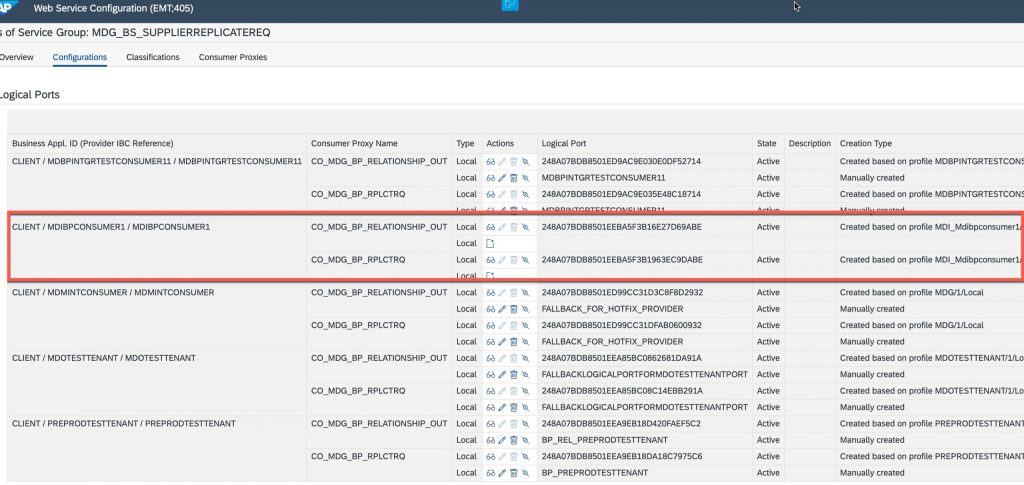Display logical port 248A07BDB8501EEA9EB18DA18C7975C6
This screenshot has height=485, width=1024.
coord(490,456)
